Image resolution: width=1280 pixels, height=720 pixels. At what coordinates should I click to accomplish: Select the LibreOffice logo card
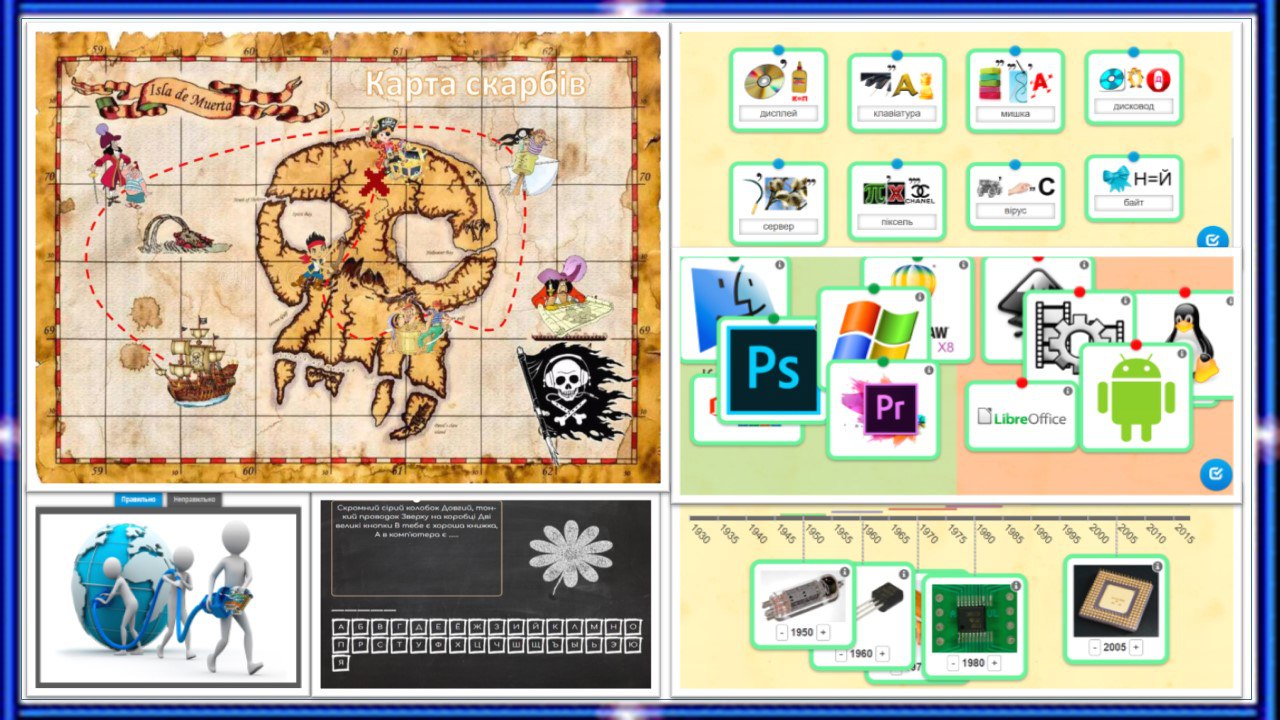[1021, 418]
